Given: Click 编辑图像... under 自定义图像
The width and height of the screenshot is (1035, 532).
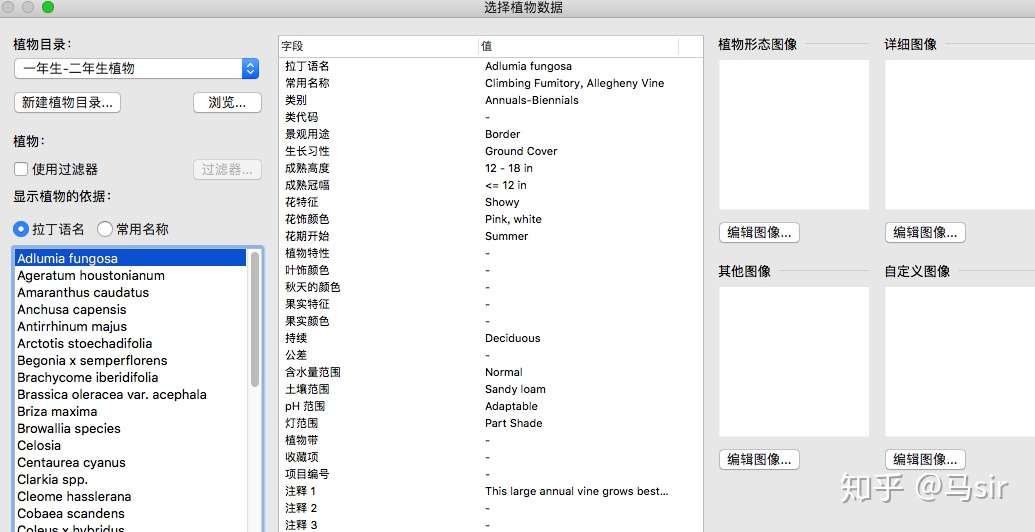Looking at the screenshot, I should [925, 459].
